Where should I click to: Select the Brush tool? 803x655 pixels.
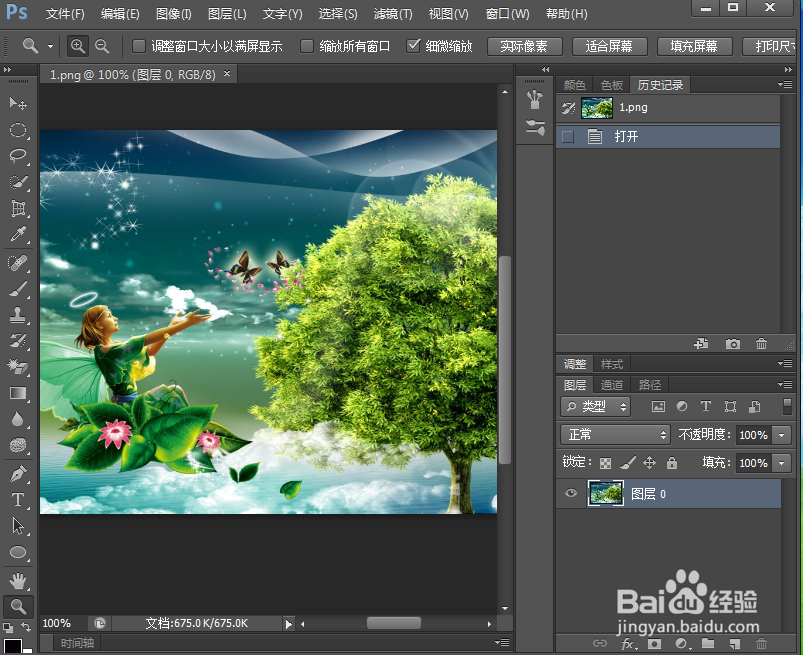point(18,289)
